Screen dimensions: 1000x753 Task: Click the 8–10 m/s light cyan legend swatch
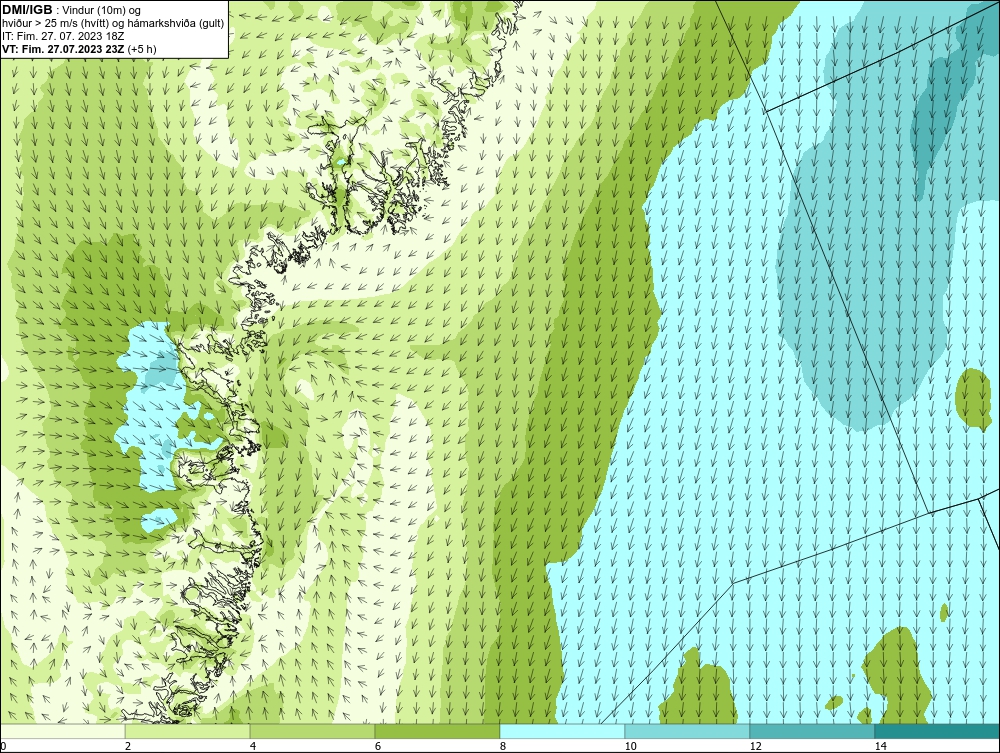pos(562,731)
